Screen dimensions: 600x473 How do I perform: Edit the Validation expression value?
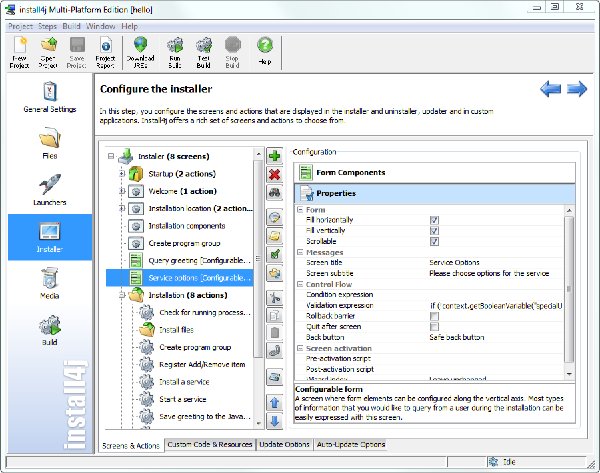496,305
